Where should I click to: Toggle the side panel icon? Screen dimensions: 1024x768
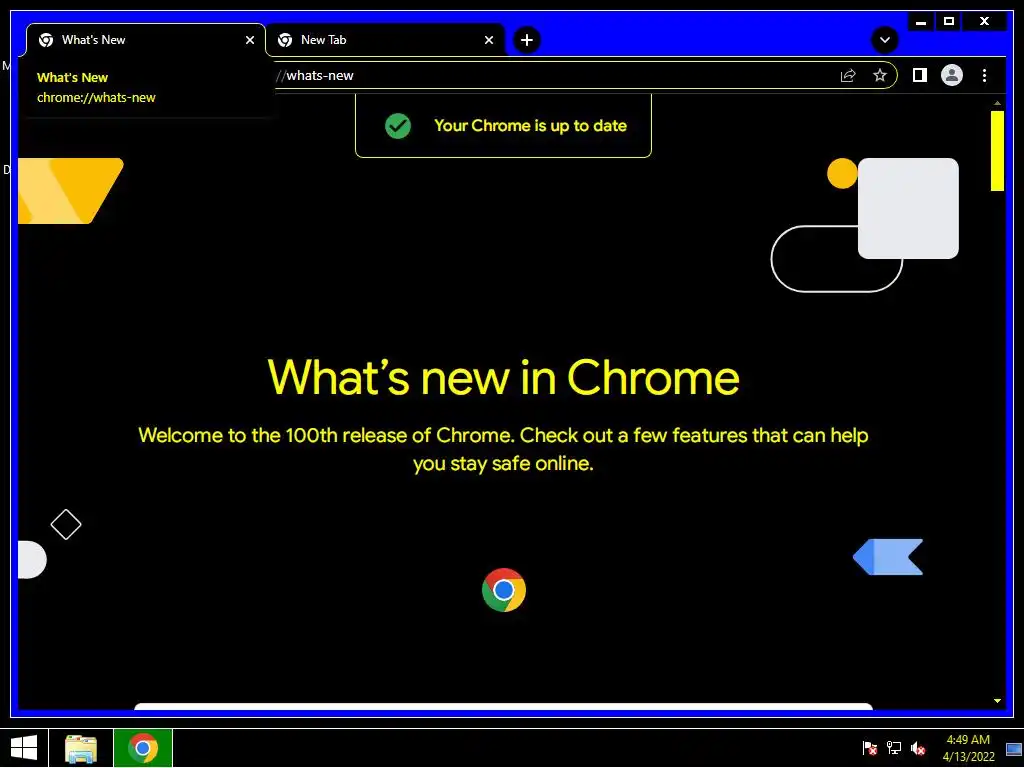920,75
